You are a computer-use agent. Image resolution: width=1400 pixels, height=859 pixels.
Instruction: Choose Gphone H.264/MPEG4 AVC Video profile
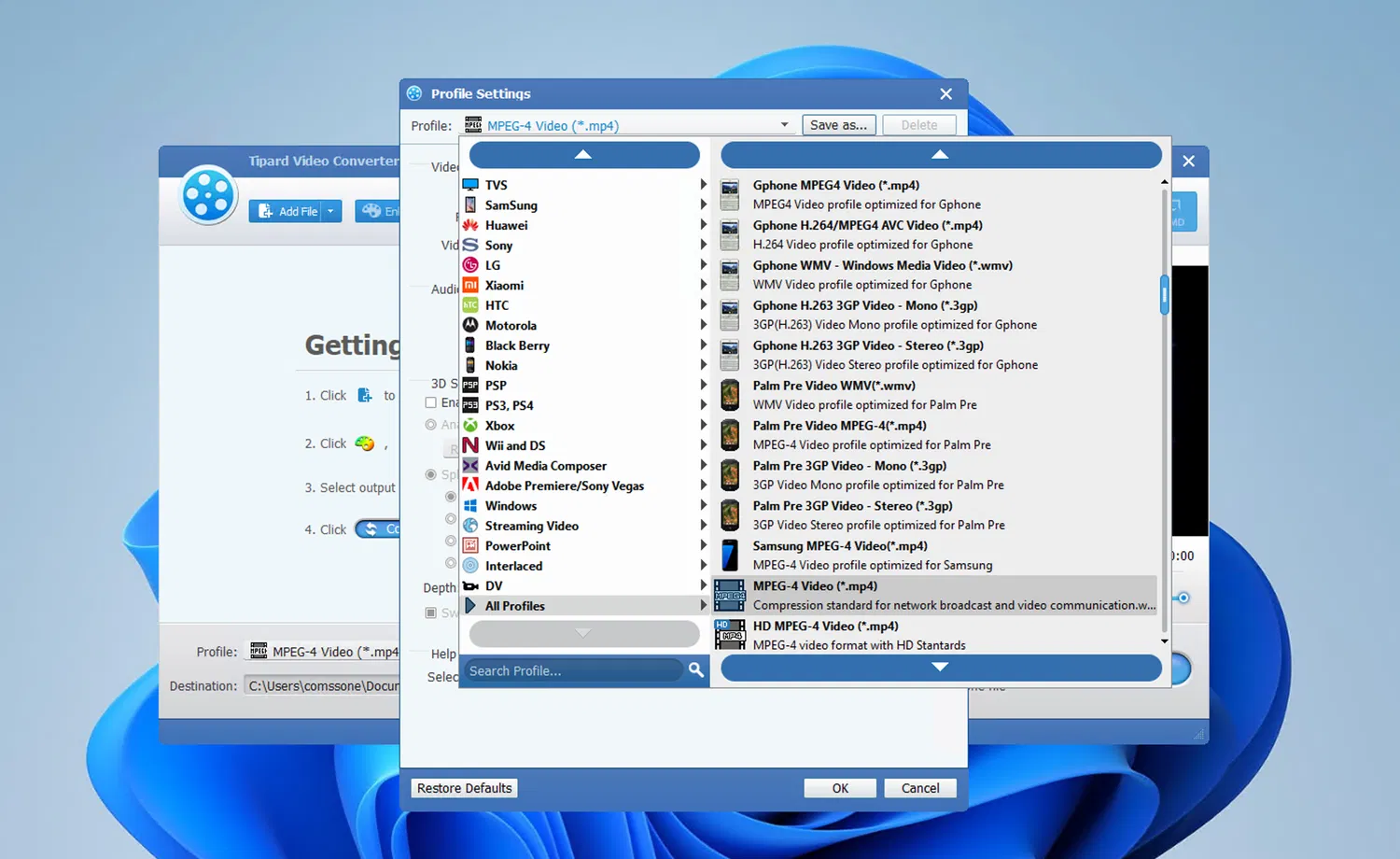pyautogui.click(x=936, y=234)
